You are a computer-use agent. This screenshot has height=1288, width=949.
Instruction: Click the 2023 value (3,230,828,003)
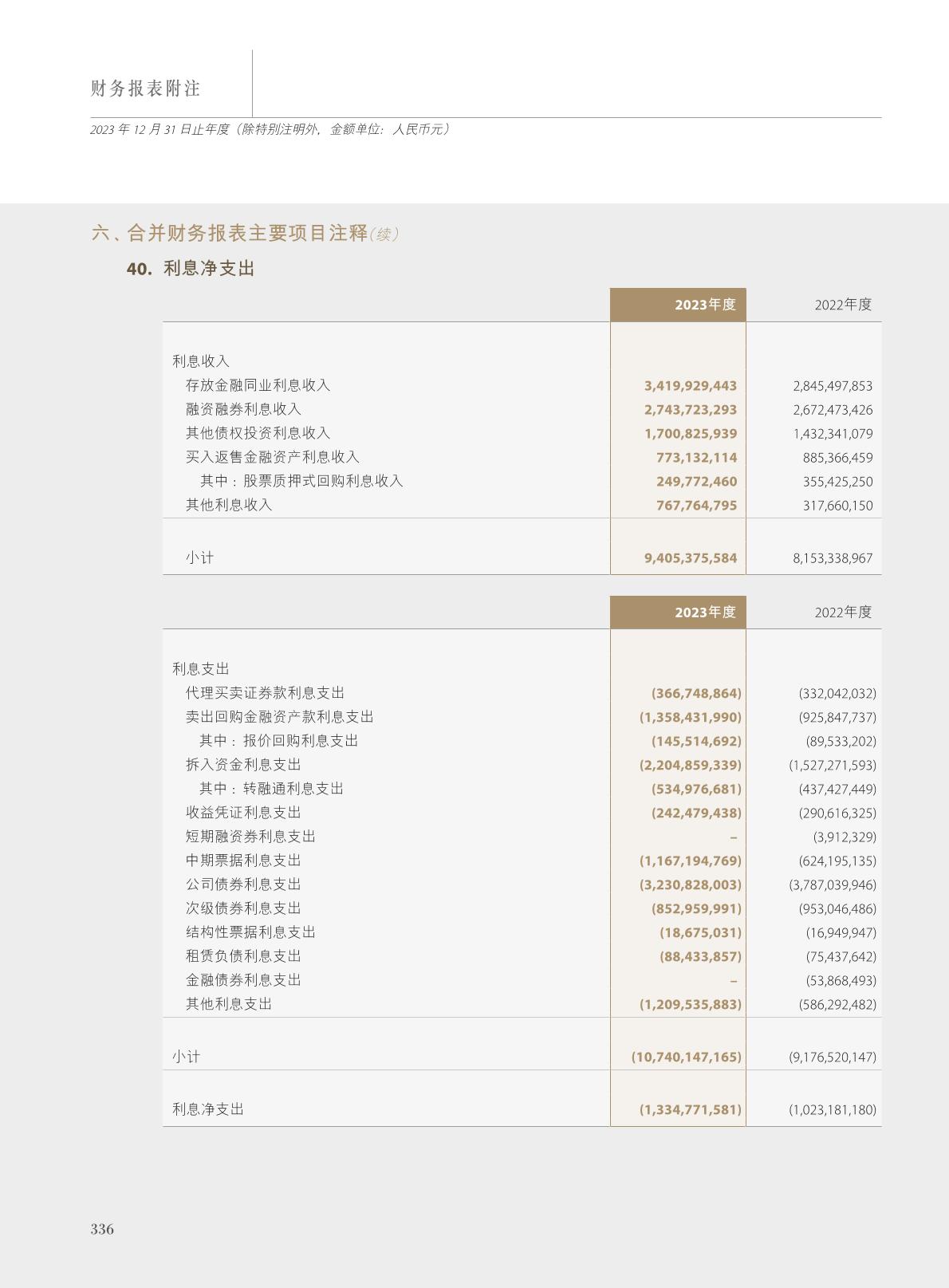coord(690,884)
